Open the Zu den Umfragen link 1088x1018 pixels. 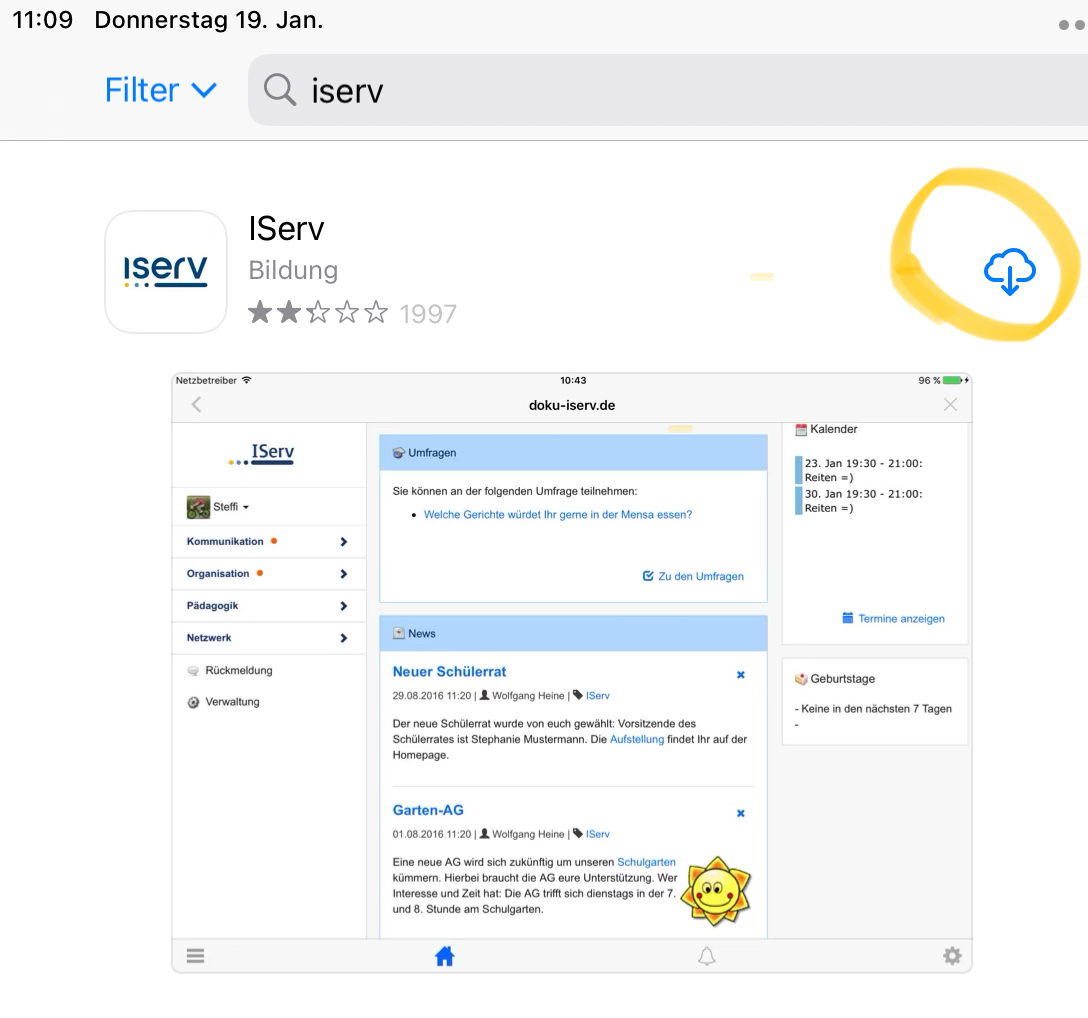coord(693,576)
